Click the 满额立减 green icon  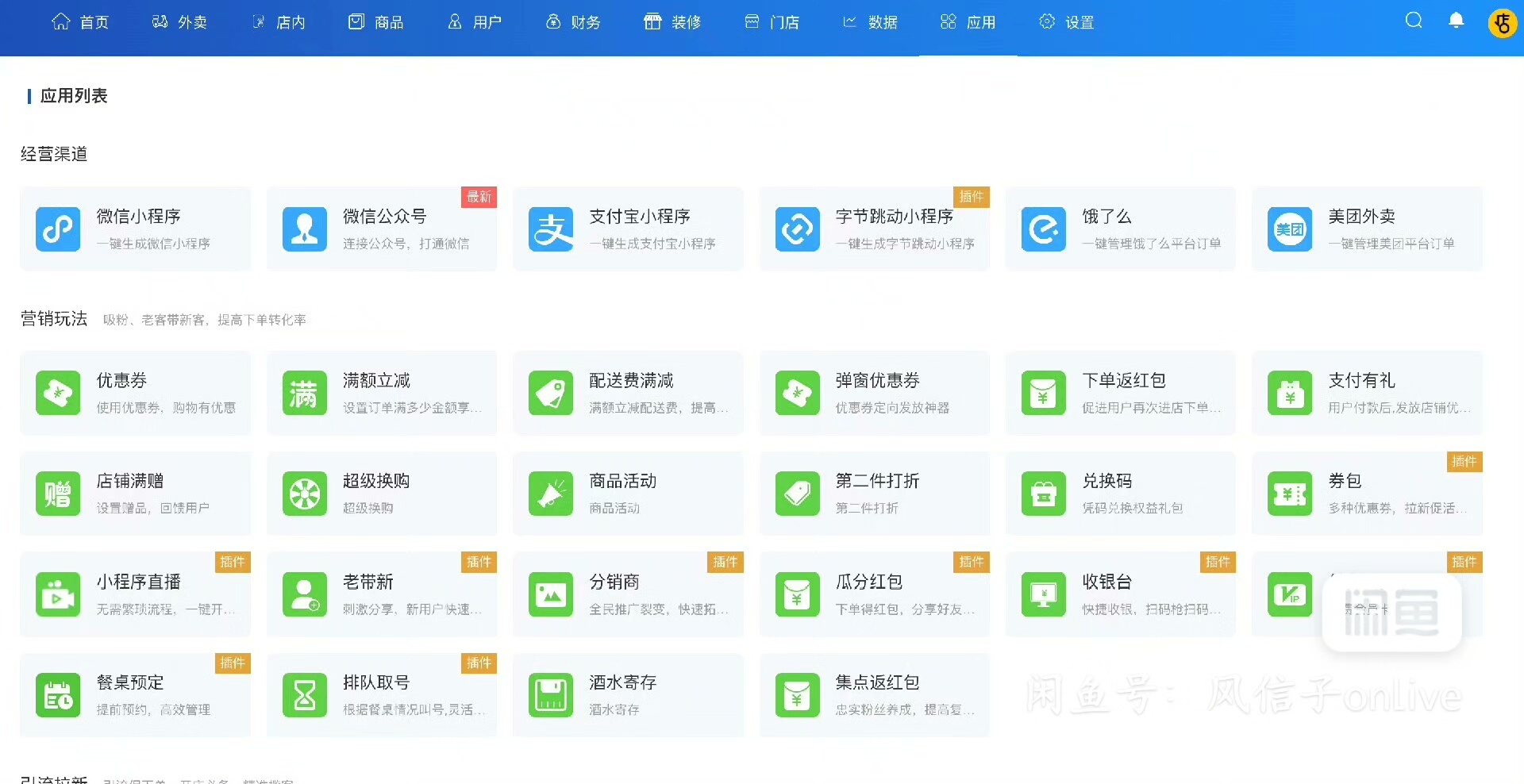(x=304, y=393)
